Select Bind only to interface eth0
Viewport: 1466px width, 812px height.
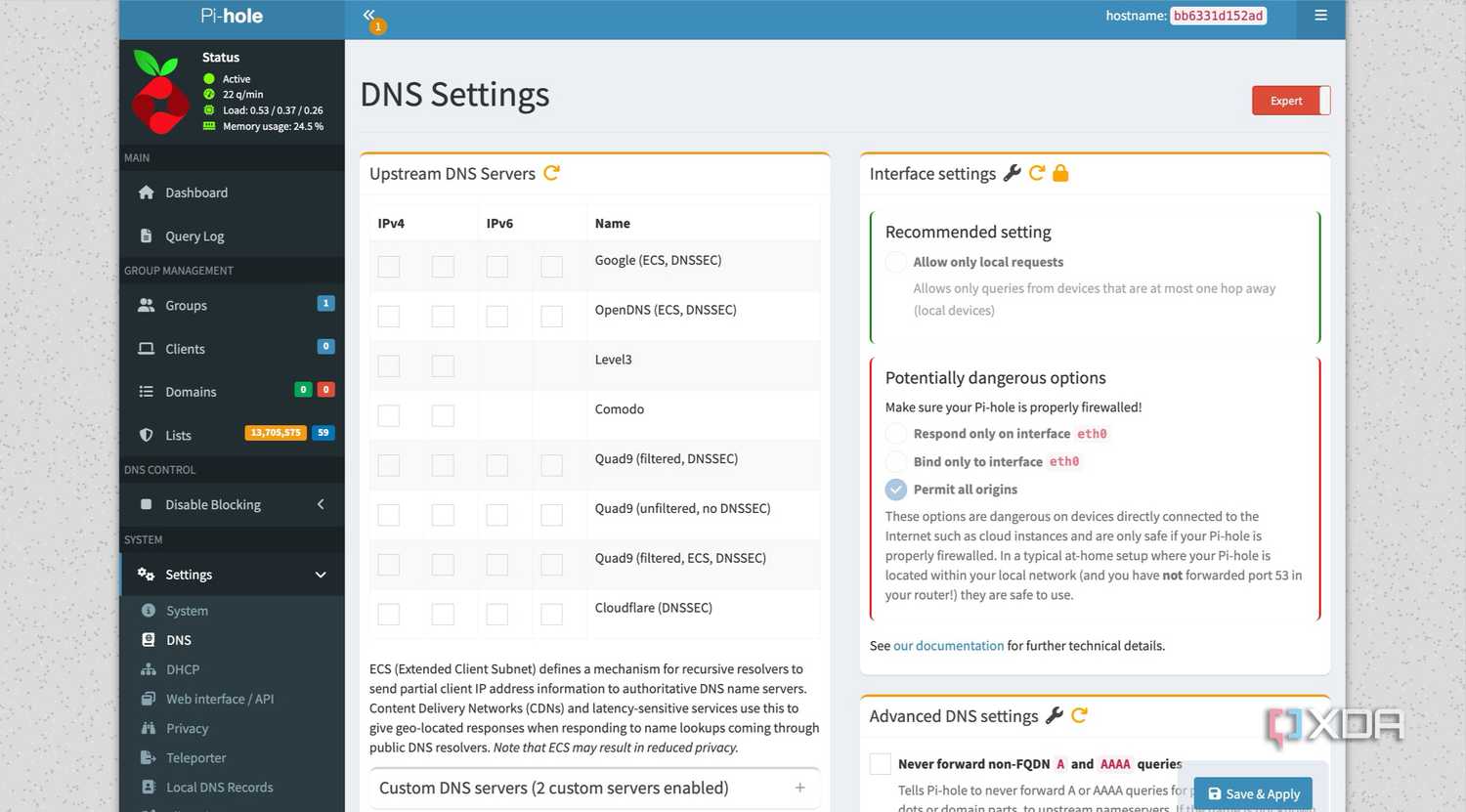[896, 461]
